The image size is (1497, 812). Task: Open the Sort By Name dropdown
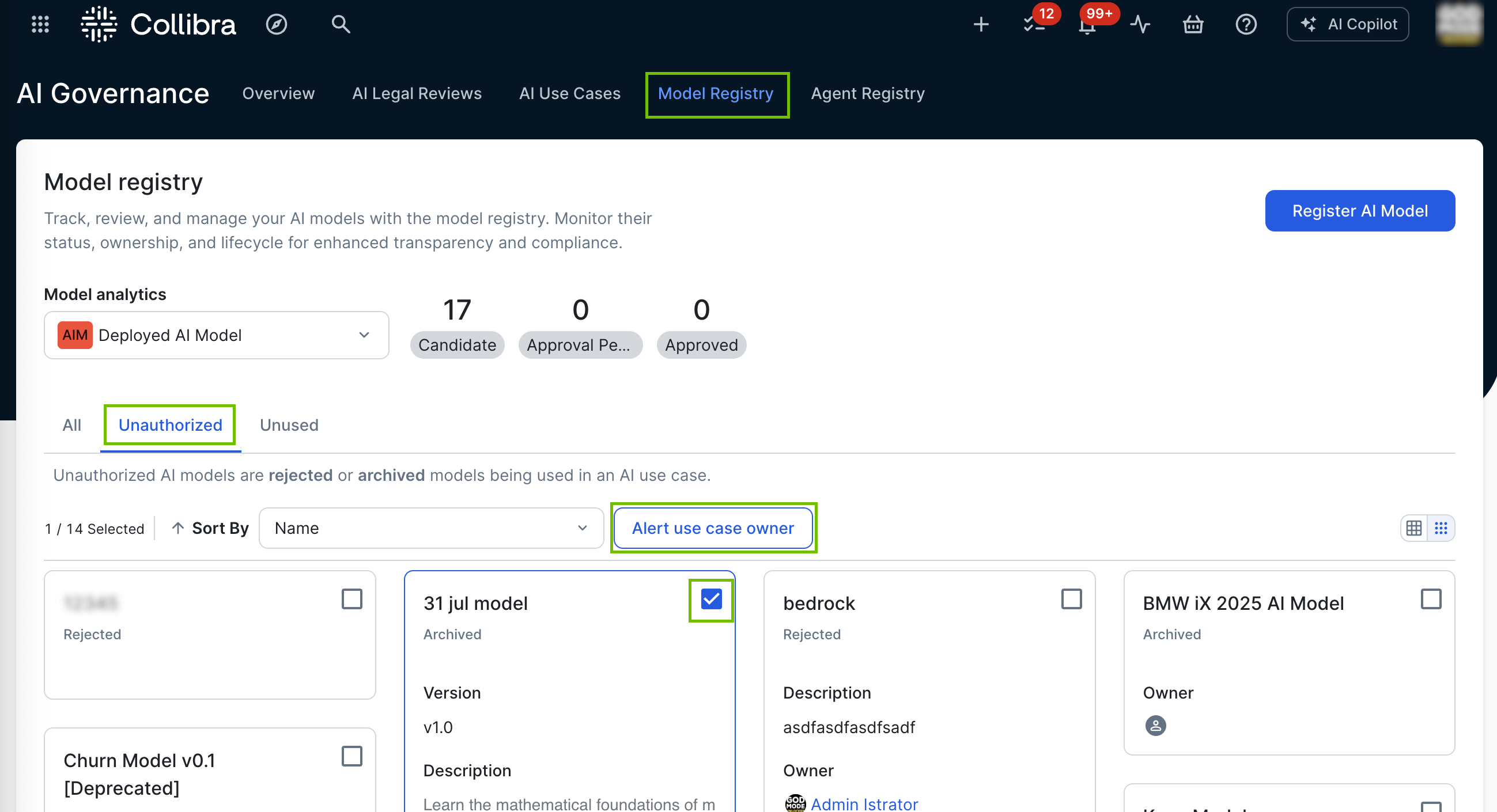tap(430, 528)
